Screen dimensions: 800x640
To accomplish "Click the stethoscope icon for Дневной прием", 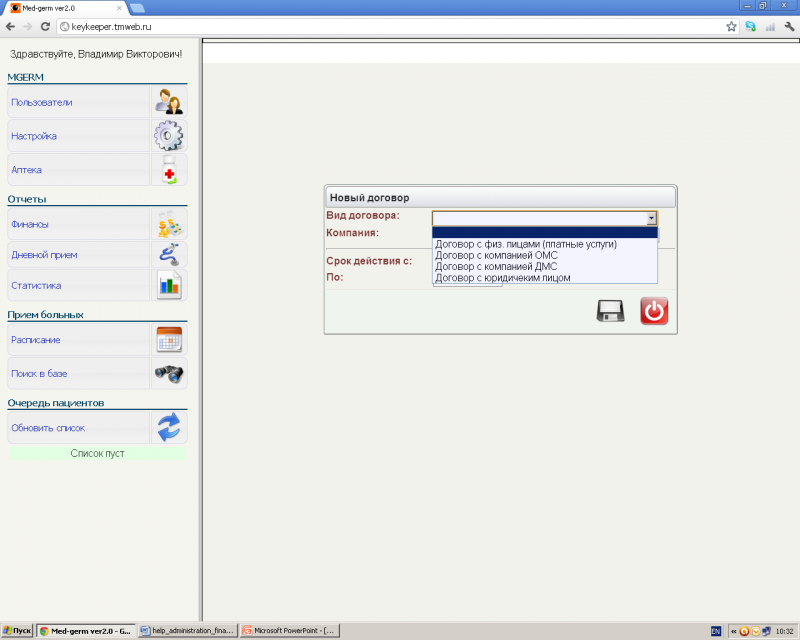I will click(168, 255).
